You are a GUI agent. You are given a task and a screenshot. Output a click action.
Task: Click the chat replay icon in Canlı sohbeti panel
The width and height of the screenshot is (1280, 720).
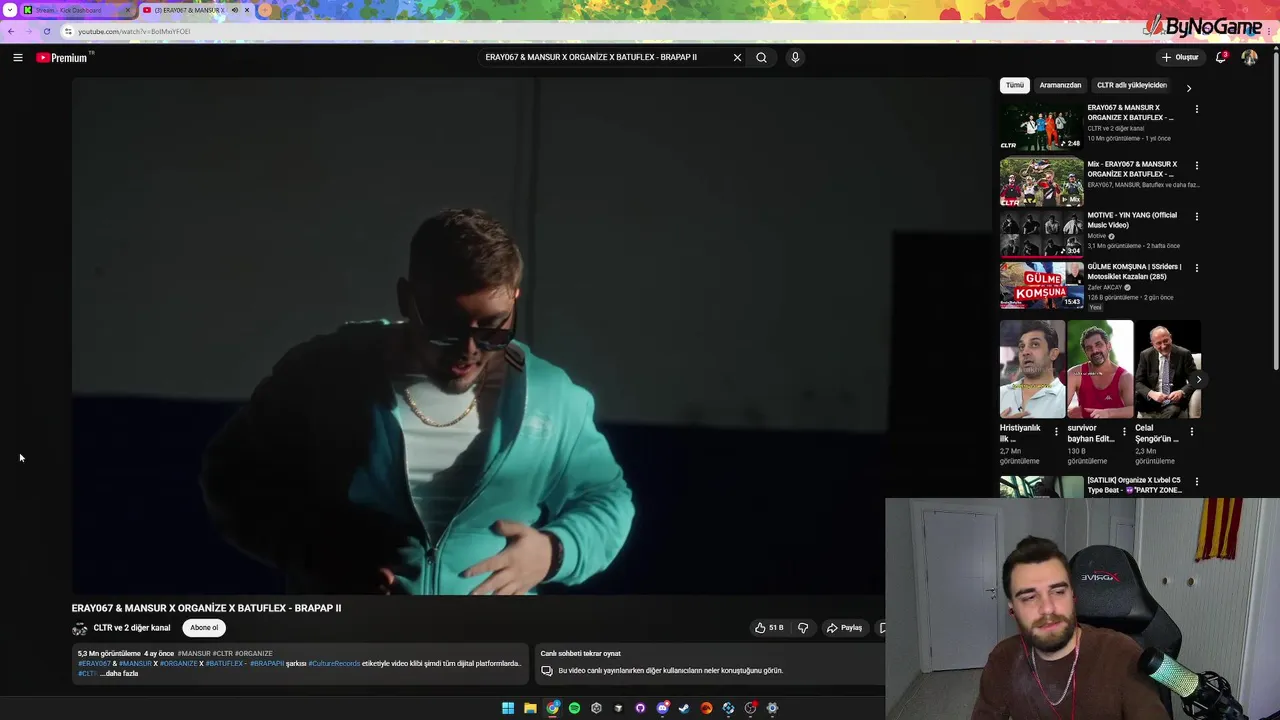tap(547, 671)
